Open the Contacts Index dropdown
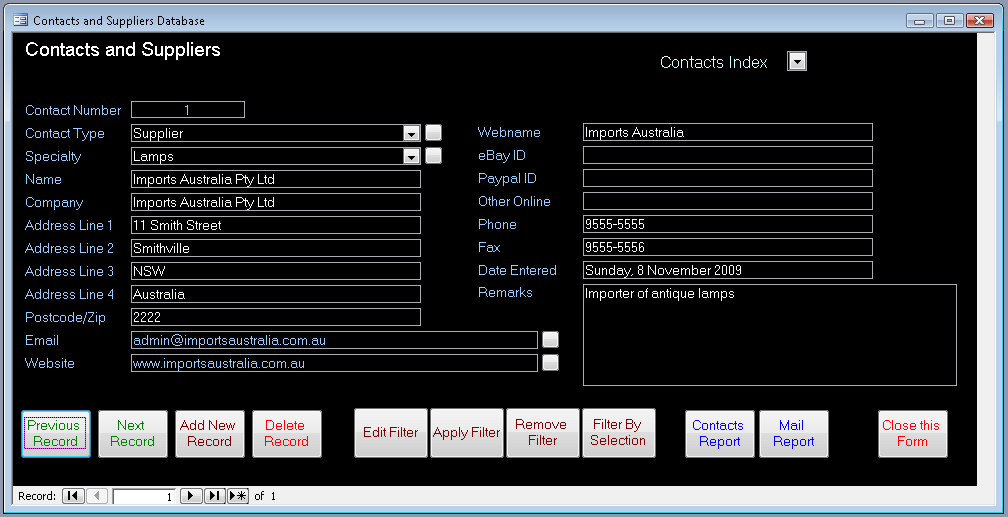 [x=797, y=62]
